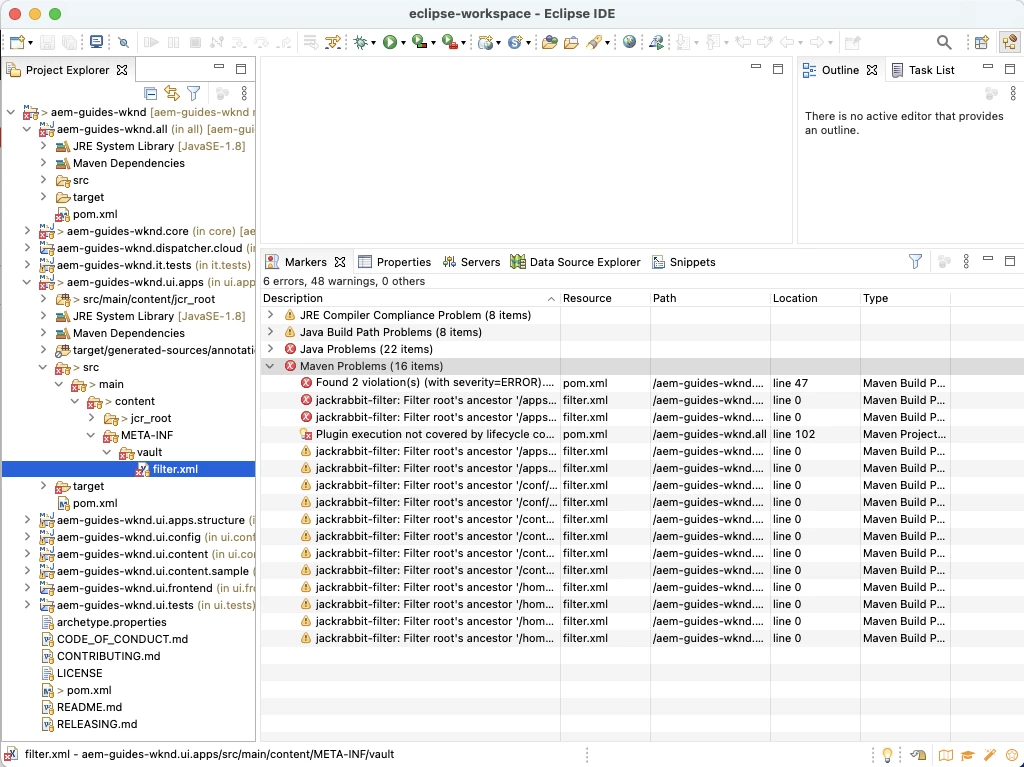Viewport: 1024px width, 767px height.
Task: Sort markers by the Resource column header
Action: 605,298
